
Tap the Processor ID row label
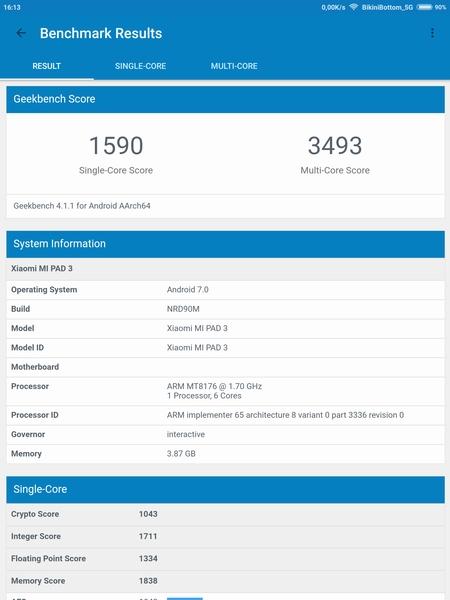(35, 415)
